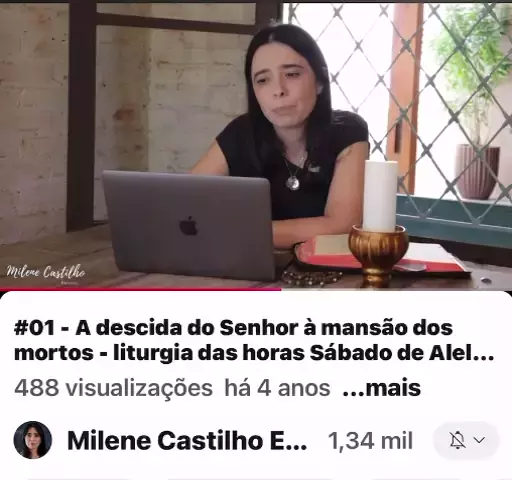Click the woman's pendant necklace in video
The width and height of the screenshot is (512, 480).
[x=293, y=182]
